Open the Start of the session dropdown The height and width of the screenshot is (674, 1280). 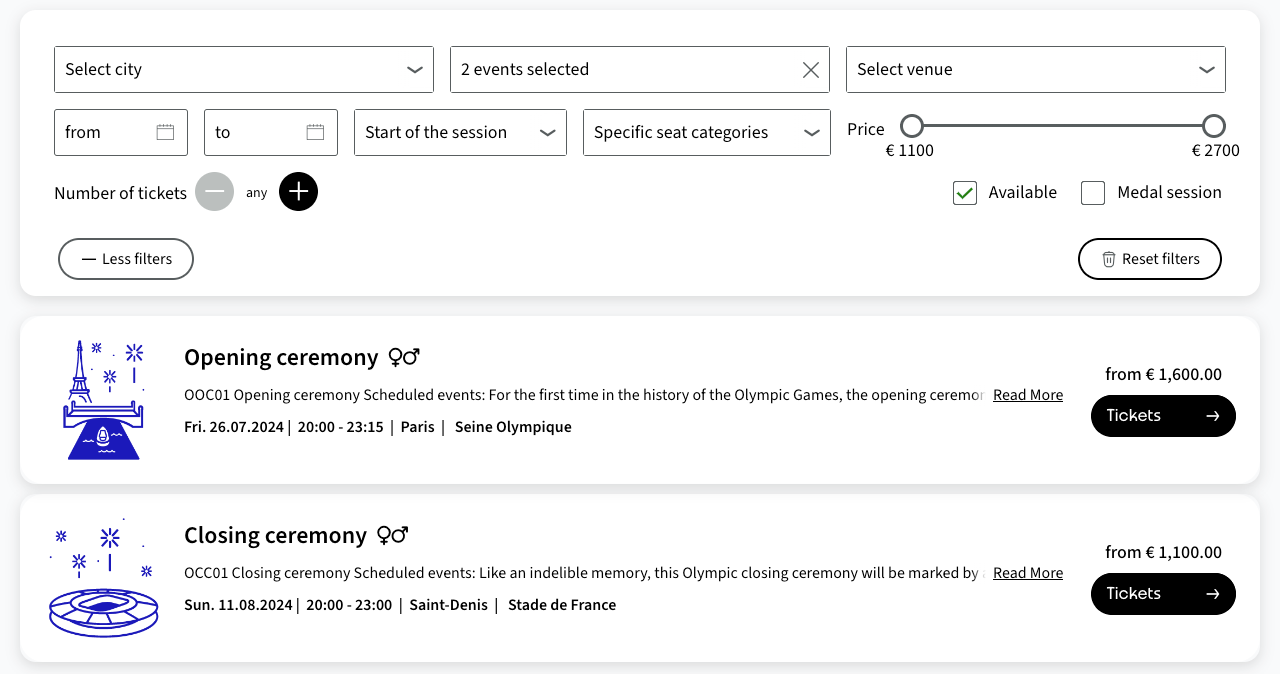point(460,132)
